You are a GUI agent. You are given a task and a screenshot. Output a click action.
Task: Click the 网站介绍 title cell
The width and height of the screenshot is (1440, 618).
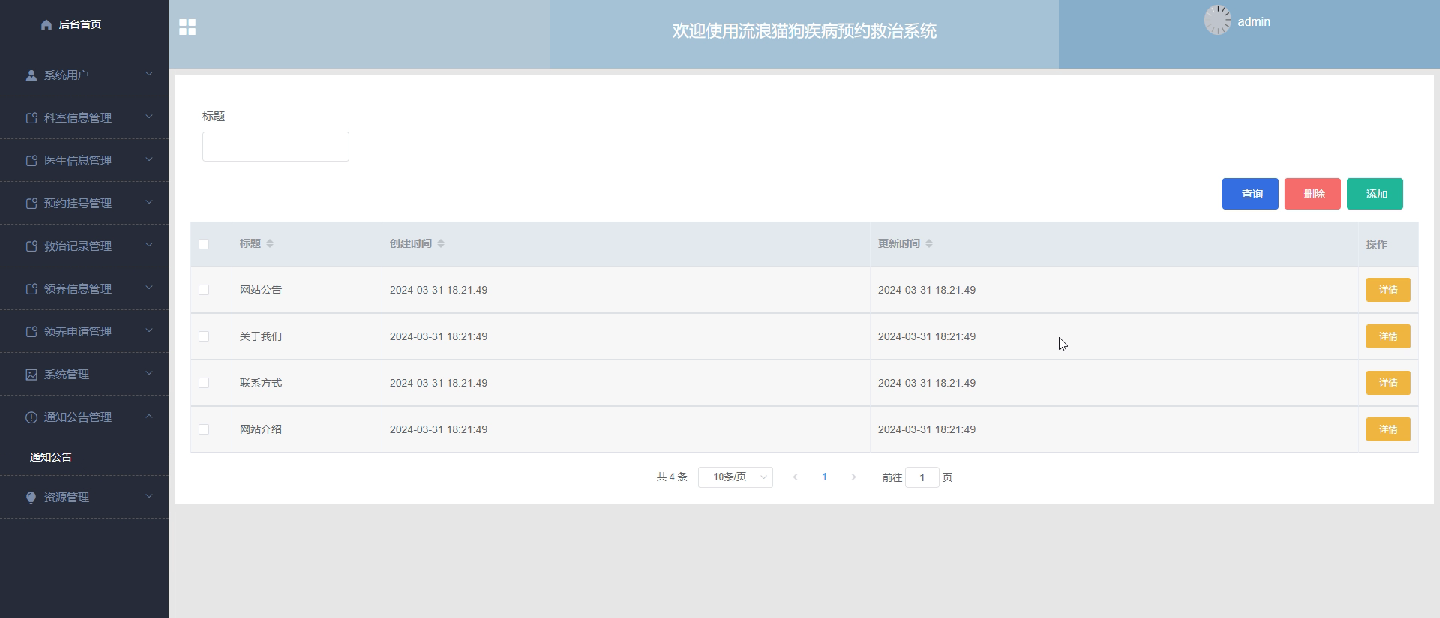click(261, 429)
